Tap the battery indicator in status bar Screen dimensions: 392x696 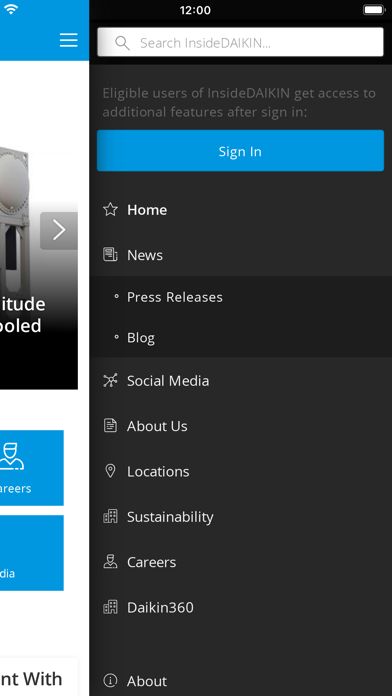(374, 10)
